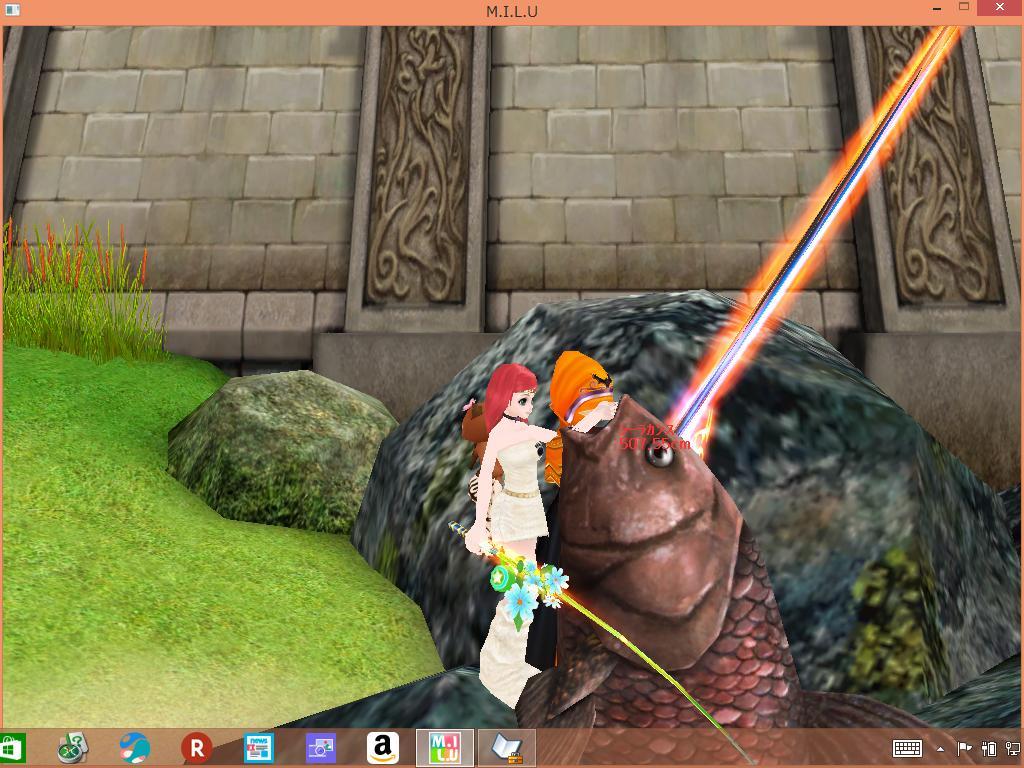The width and height of the screenshot is (1024, 768).
Task: Open the M.I.L.U window system menu icon
Action: click(x=13, y=10)
